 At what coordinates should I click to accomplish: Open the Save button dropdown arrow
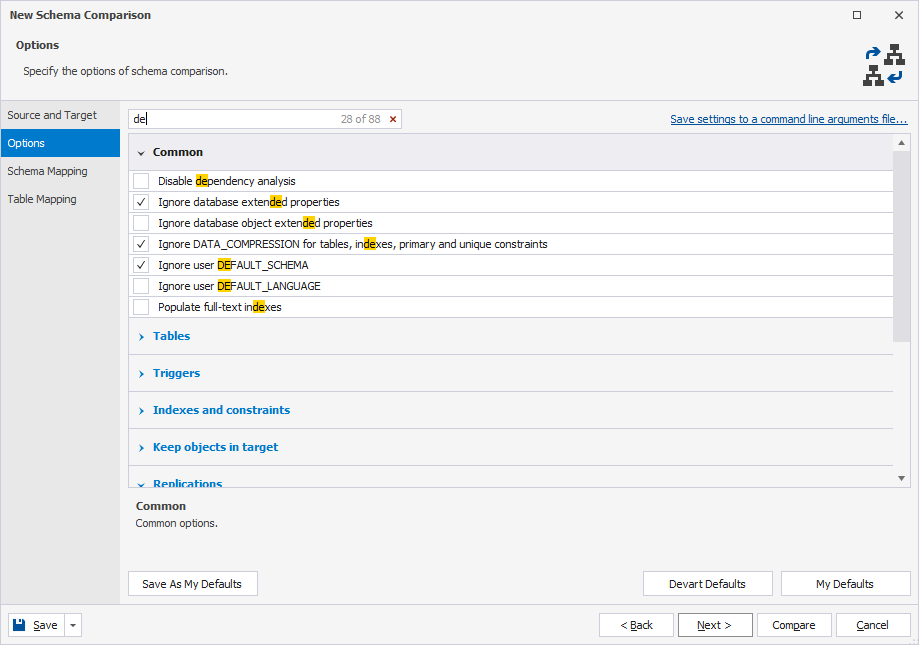[x=73, y=625]
